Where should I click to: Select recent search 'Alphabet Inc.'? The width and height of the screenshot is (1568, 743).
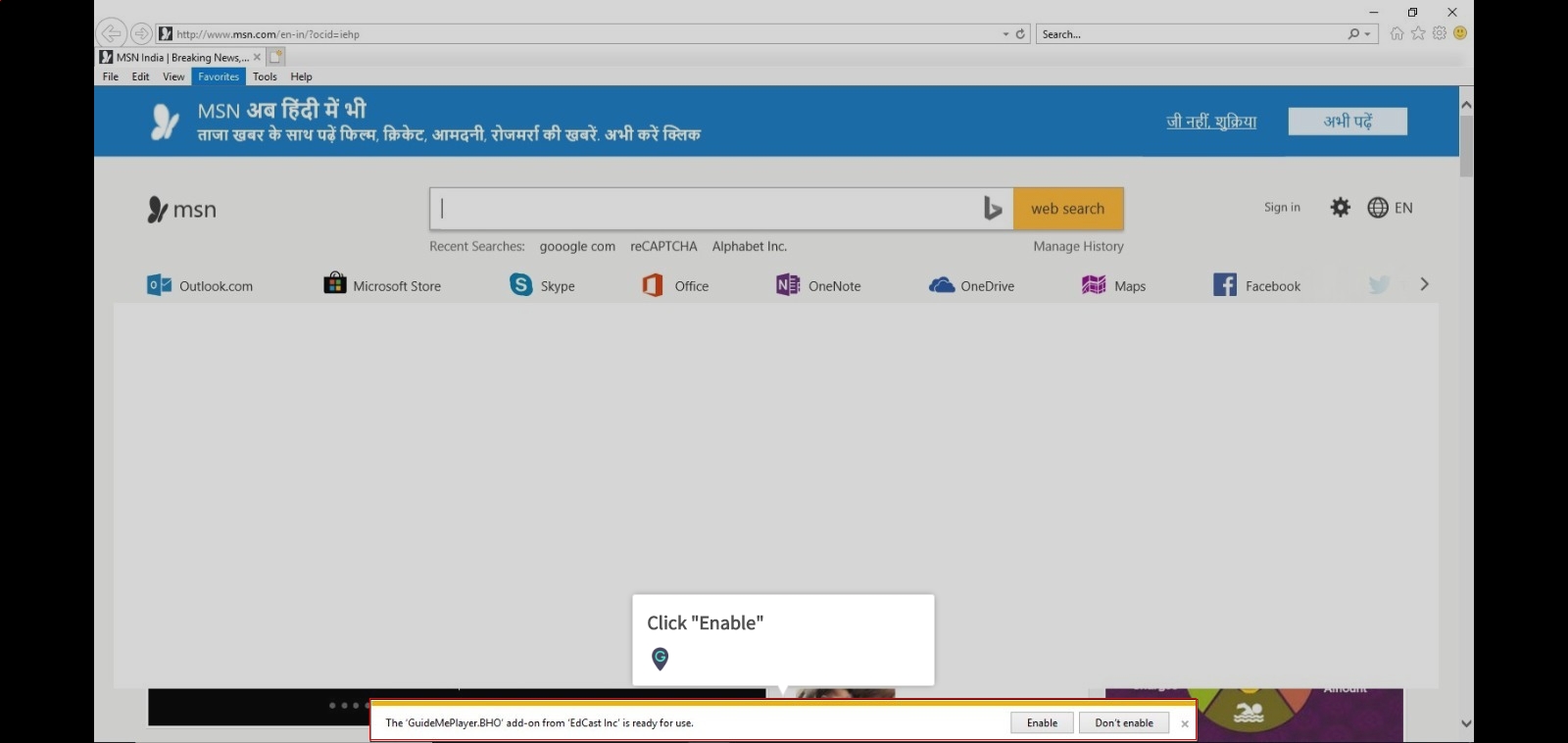pos(750,246)
